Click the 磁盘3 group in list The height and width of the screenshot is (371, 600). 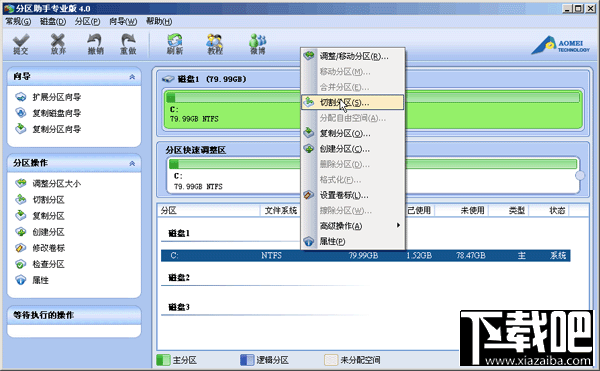tap(179, 307)
